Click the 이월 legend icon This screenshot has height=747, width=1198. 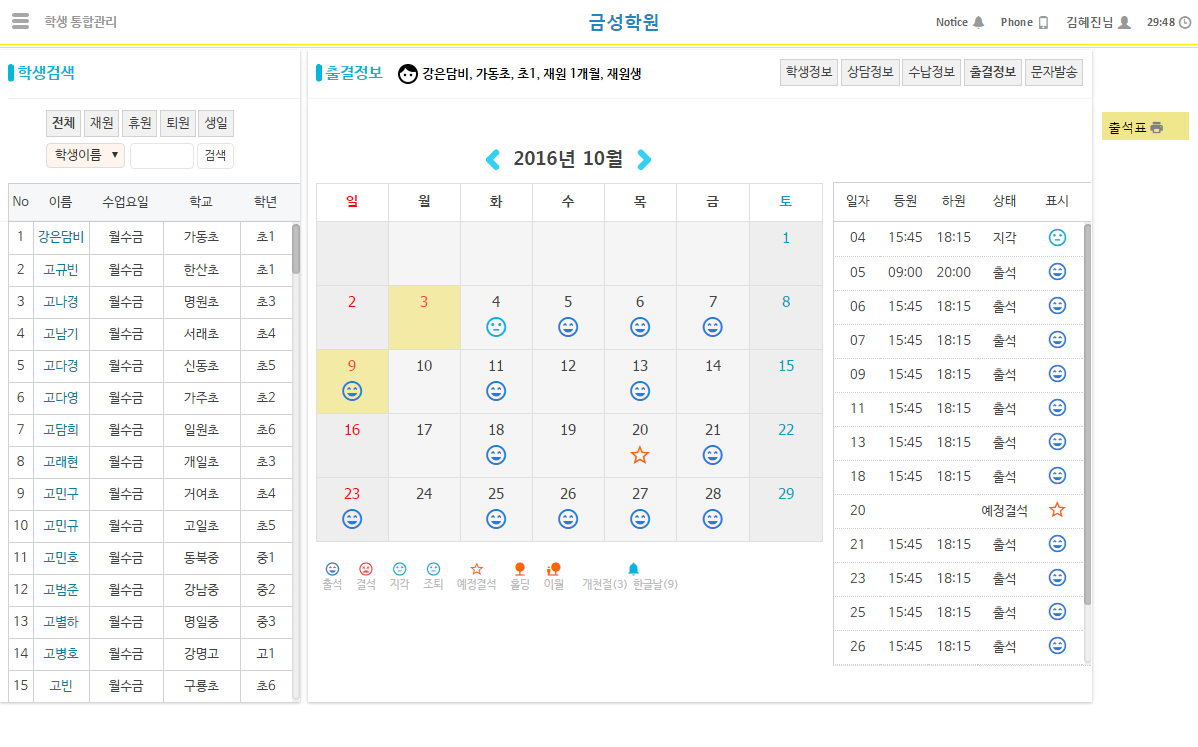point(554,569)
